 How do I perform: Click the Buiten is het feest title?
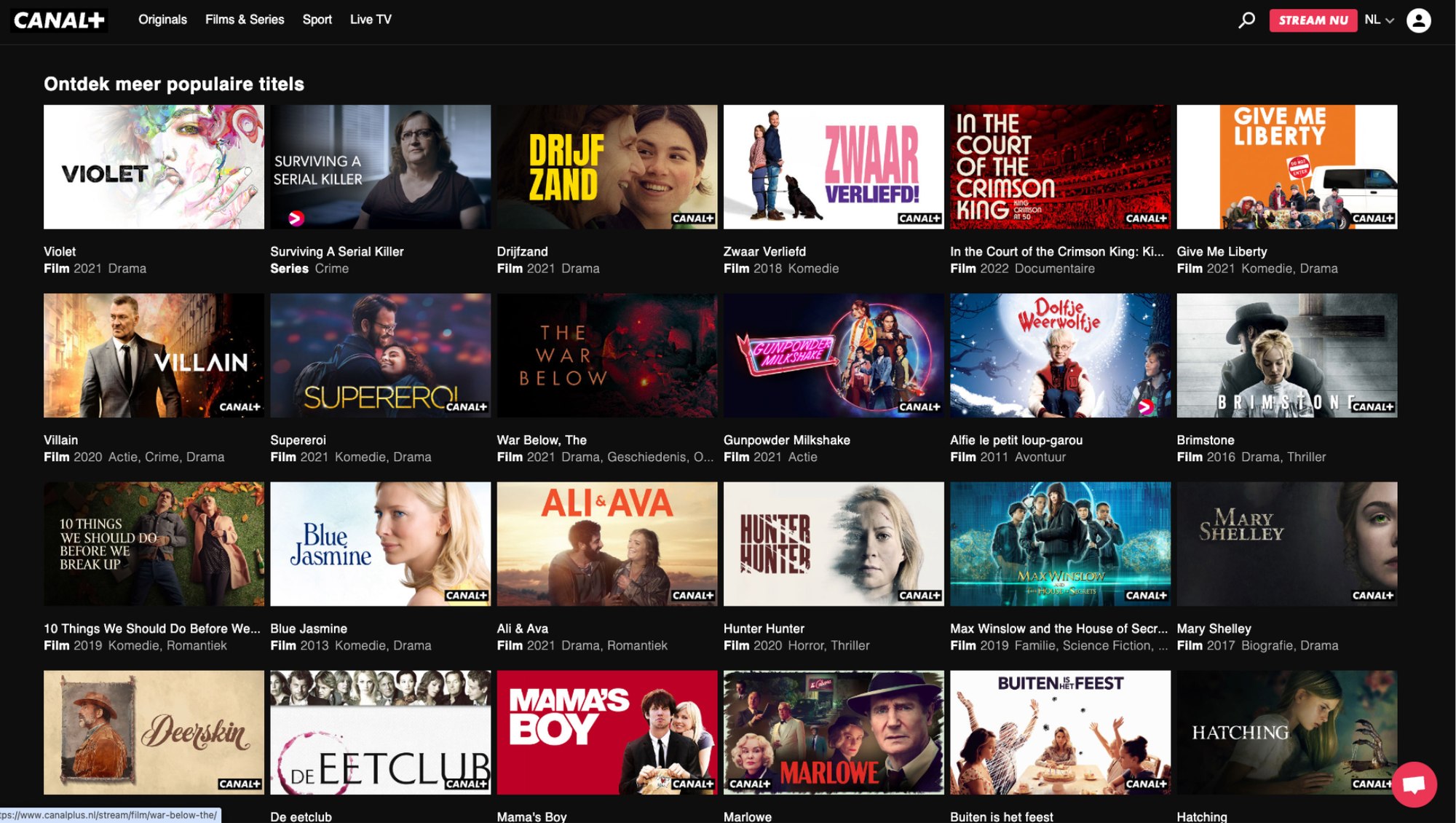(1002, 816)
